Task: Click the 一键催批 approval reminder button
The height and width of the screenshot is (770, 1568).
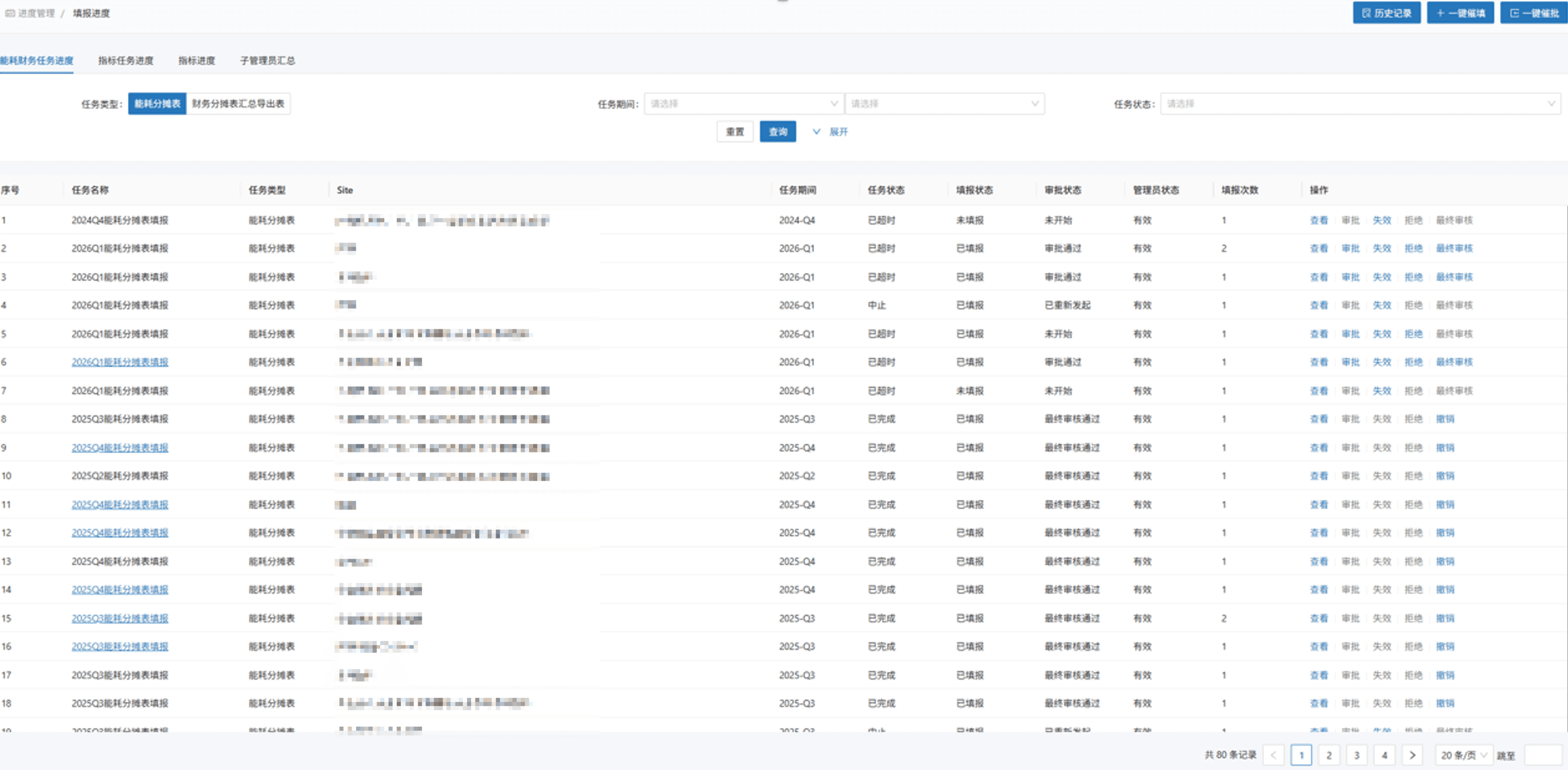Action: click(1534, 13)
